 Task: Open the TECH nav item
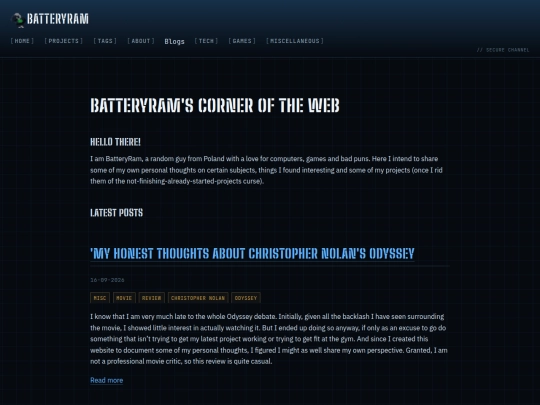click(x=206, y=41)
